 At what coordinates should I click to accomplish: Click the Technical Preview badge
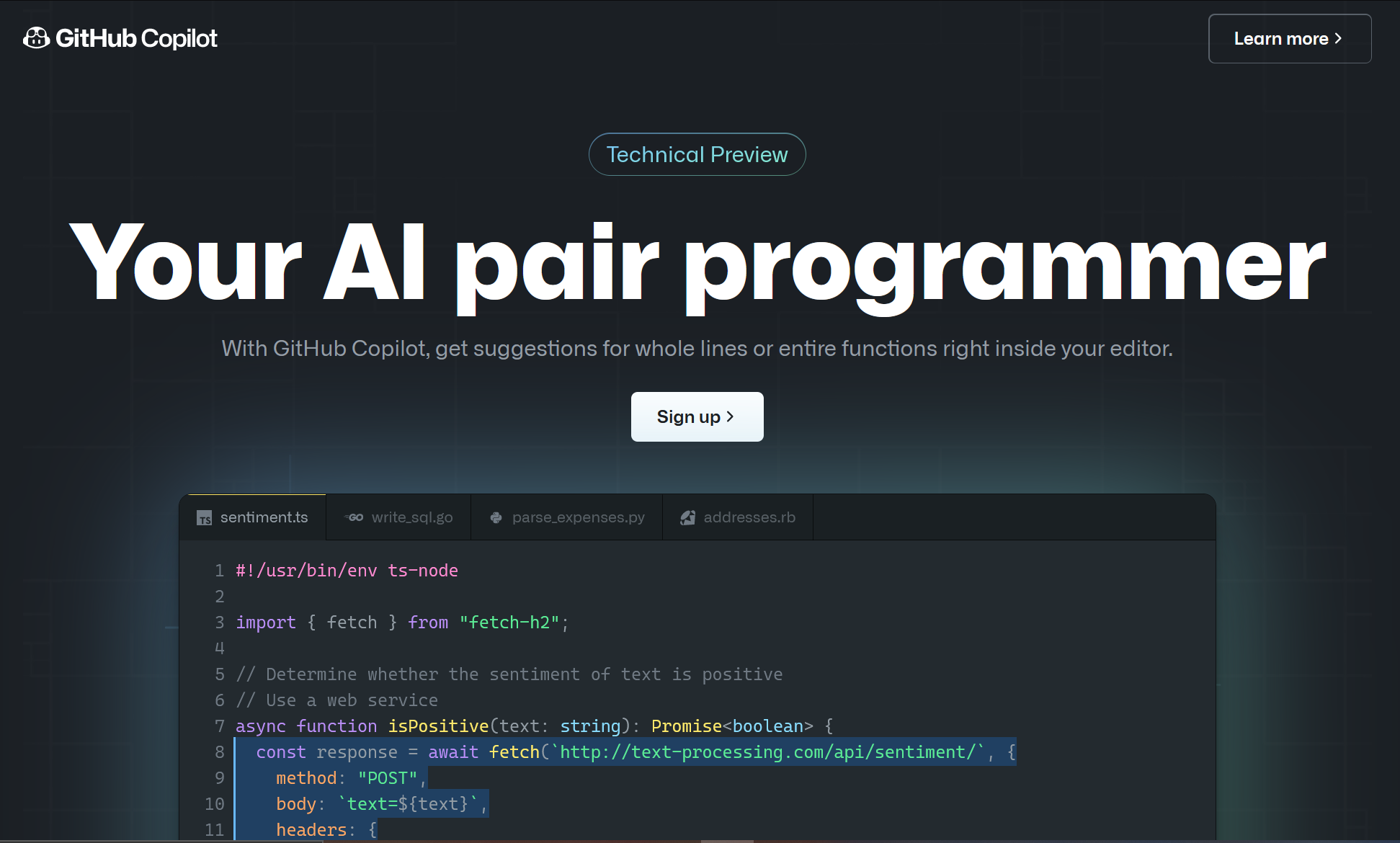pyautogui.click(x=697, y=154)
